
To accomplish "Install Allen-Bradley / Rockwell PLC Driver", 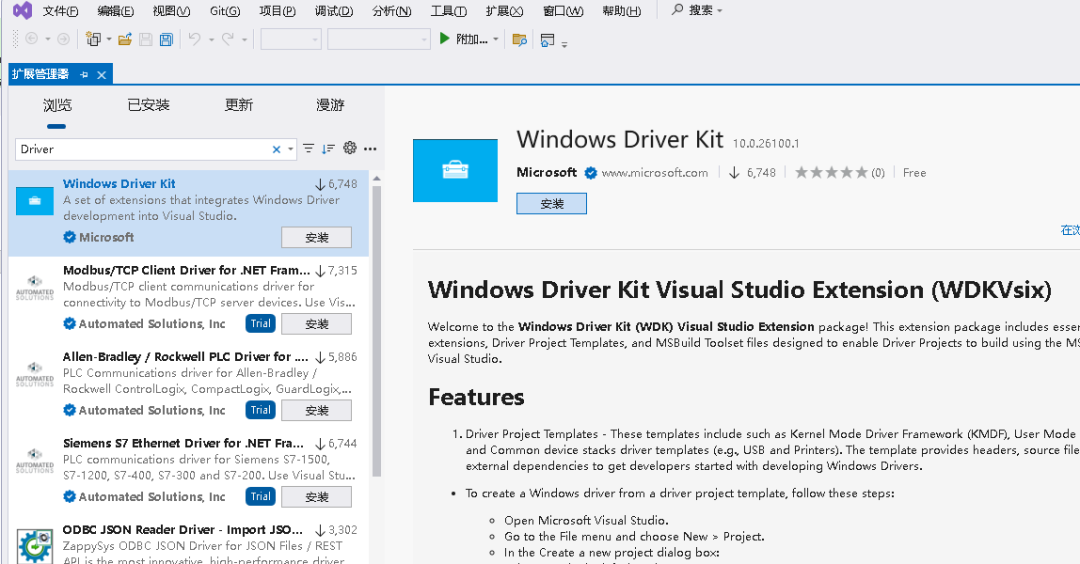I will click(317, 410).
